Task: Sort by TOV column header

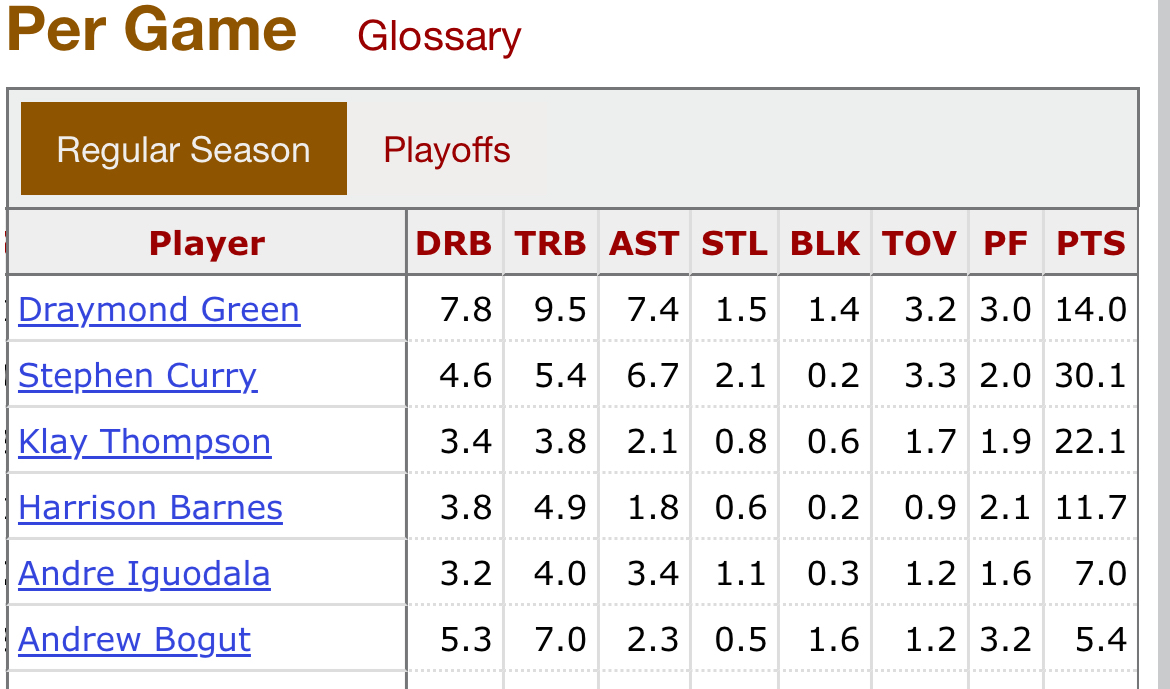Action: [919, 243]
